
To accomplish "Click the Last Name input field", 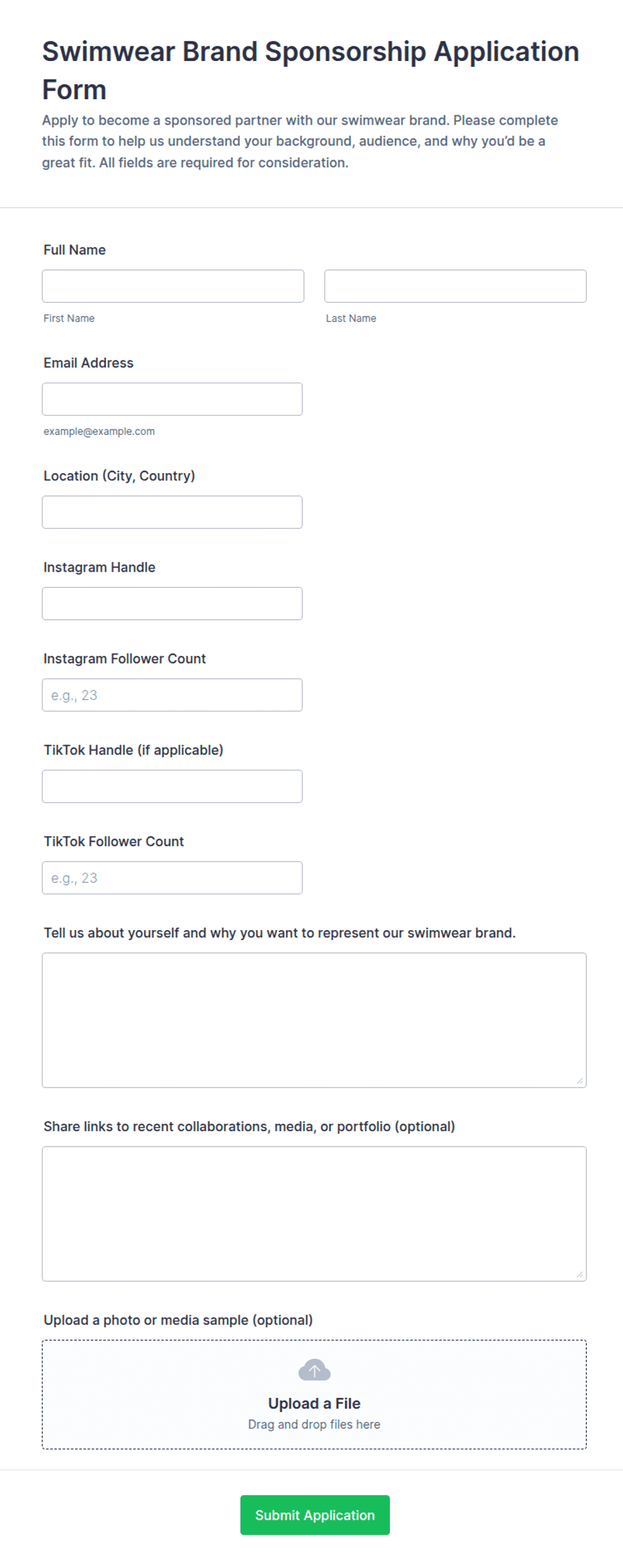I will (x=456, y=286).
